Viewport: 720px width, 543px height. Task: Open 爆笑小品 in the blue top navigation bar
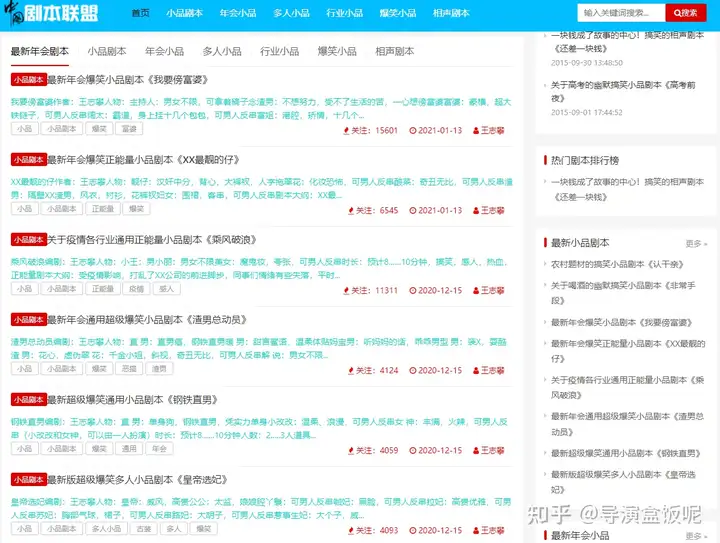pos(398,13)
